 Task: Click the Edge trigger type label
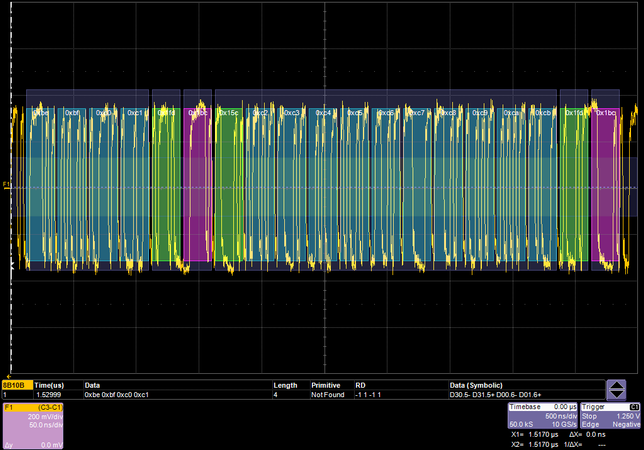pyautogui.click(x=590, y=424)
